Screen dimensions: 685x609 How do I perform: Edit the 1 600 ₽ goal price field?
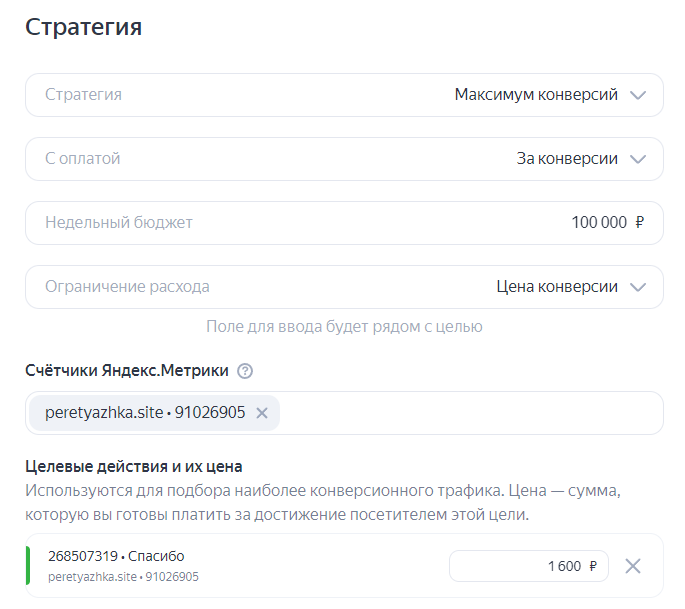[x=529, y=566]
